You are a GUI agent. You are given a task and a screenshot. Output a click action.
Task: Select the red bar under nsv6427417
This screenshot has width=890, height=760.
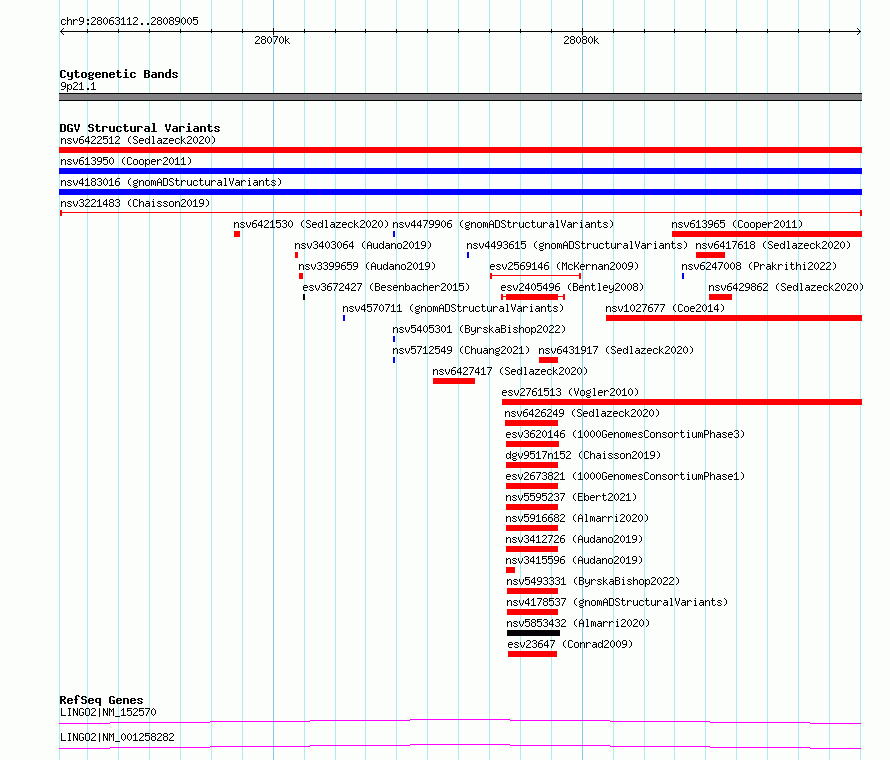[454, 381]
